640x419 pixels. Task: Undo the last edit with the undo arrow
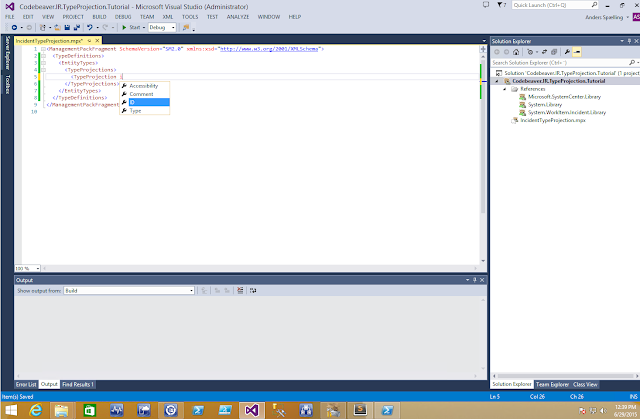(x=90, y=27)
